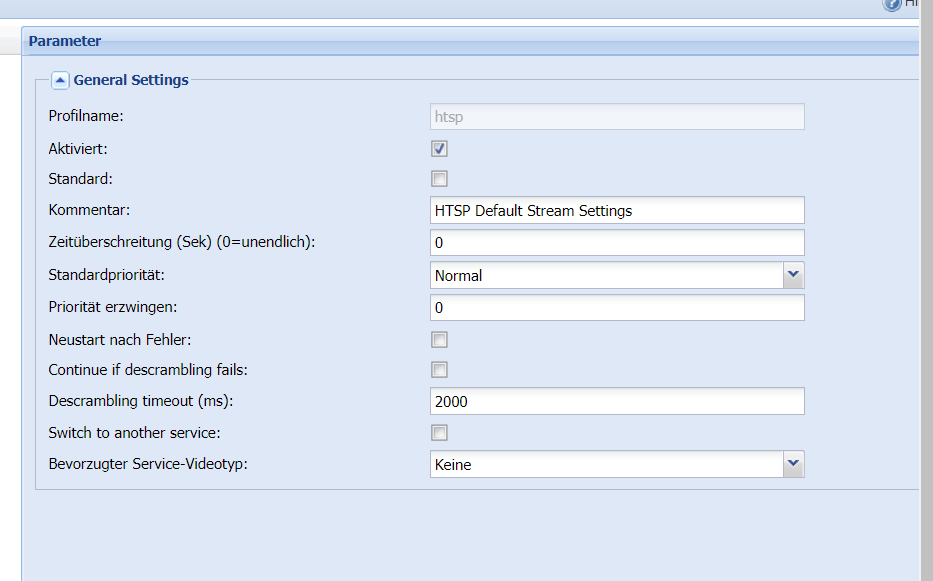Focus the Zeitüberschreitung (Sek) input field
This screenshot has width=933, height=581.
point(617,242)
